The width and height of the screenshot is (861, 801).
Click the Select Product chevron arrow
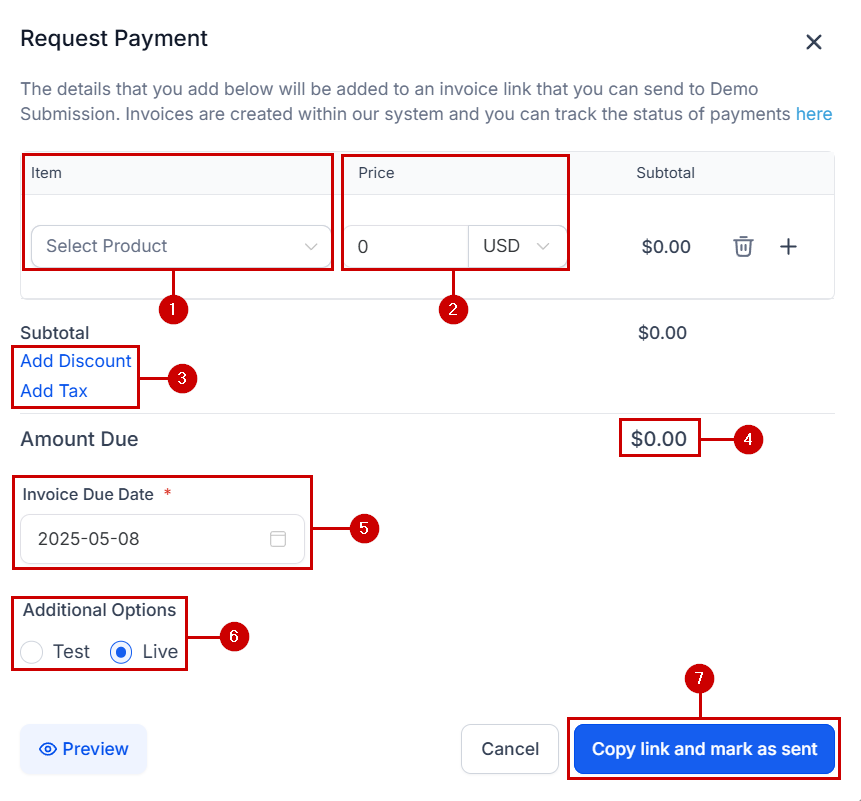click(x=311, y=247)
